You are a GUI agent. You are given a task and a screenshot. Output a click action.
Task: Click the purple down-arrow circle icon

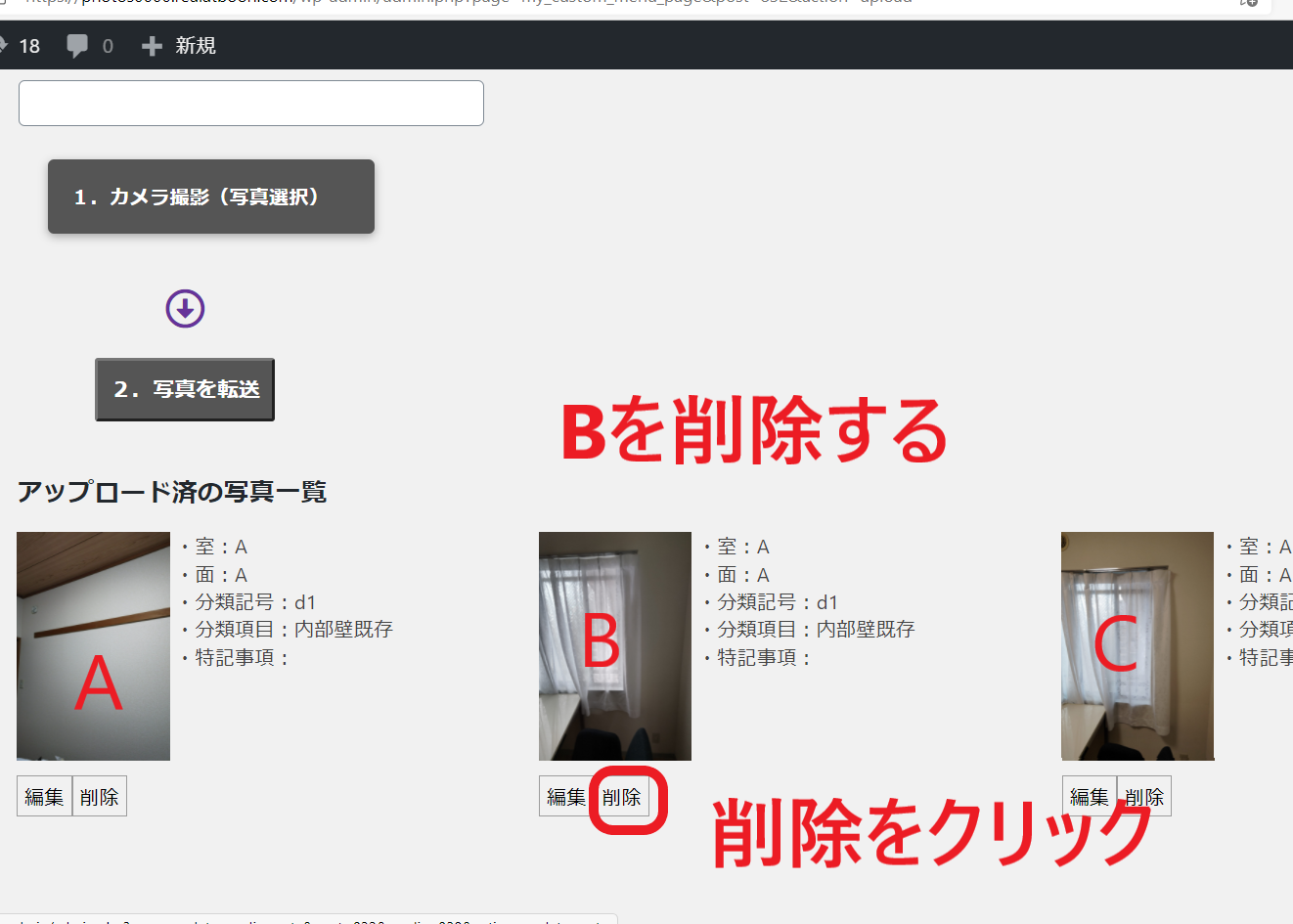point(185,308)
